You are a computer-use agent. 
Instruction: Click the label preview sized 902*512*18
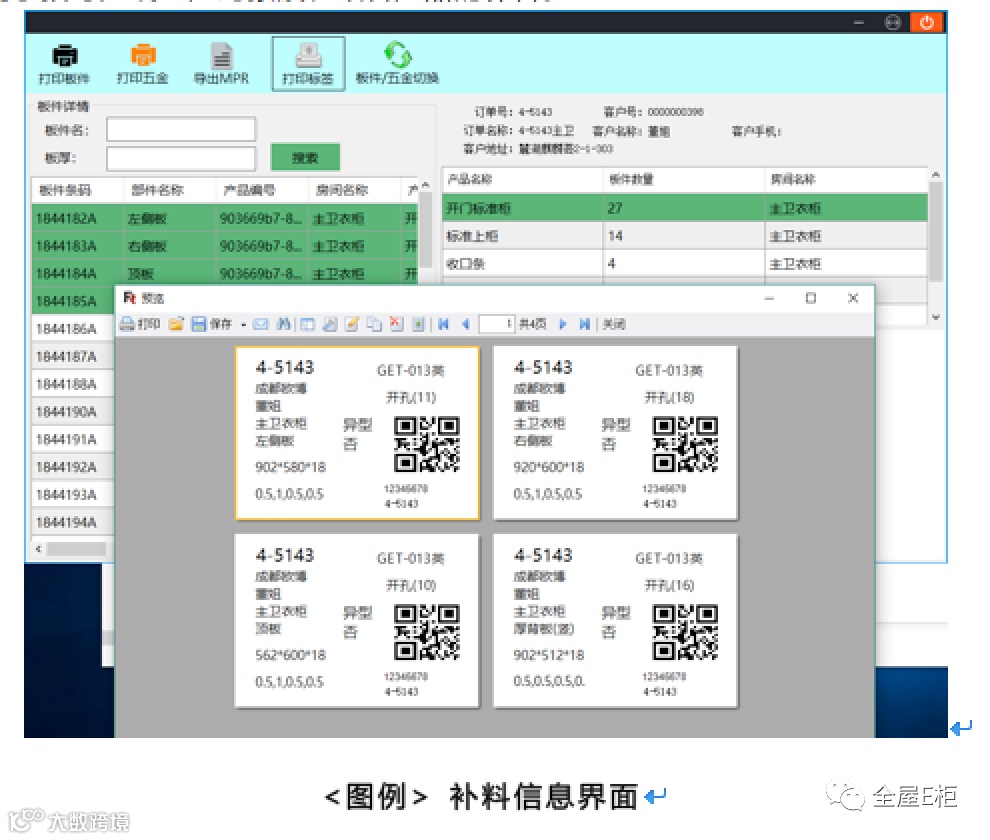coord(616,621)
